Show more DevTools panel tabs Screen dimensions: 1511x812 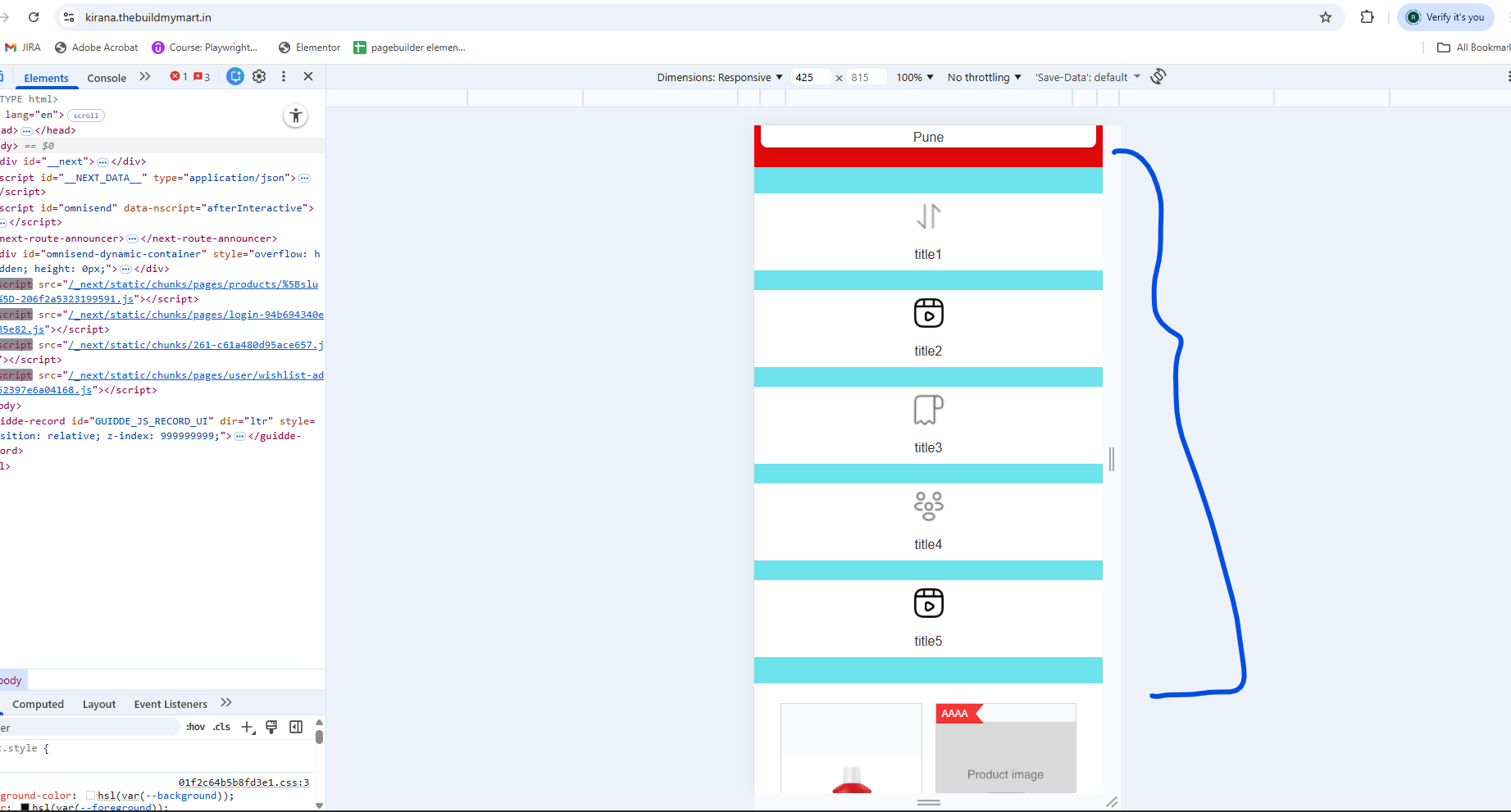(145, 76)
